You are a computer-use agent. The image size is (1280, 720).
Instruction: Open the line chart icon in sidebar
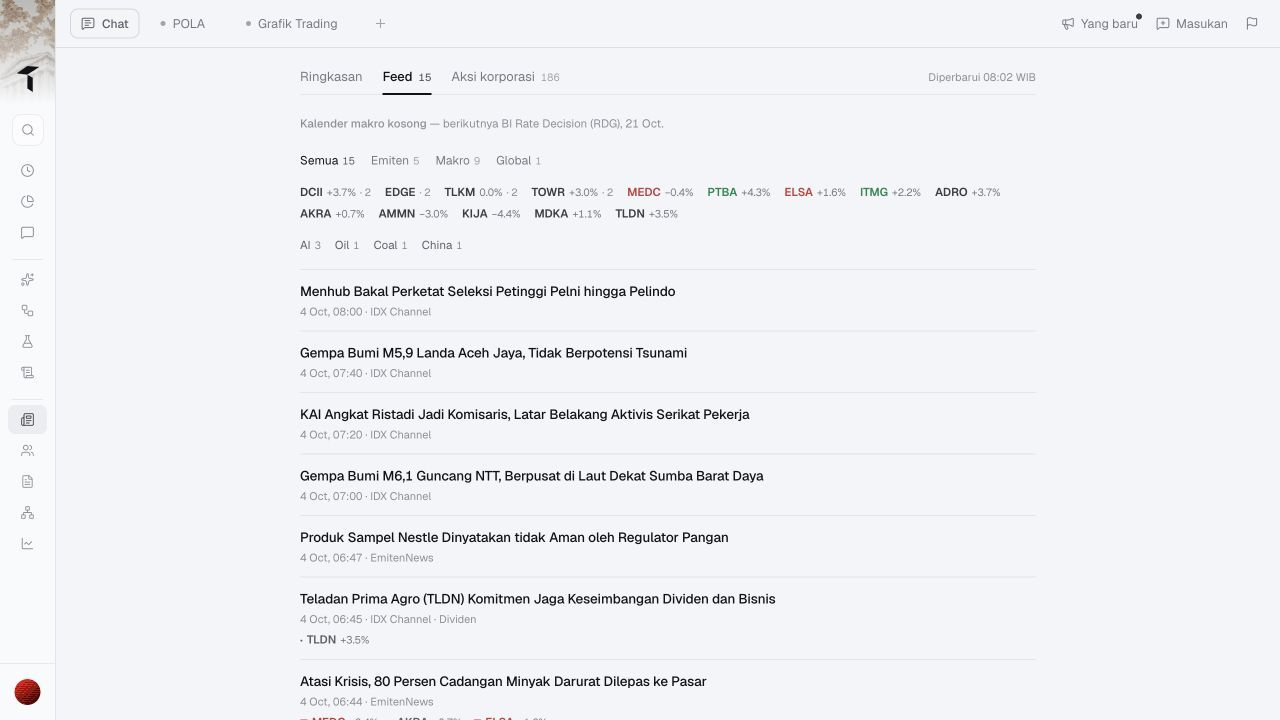click(x=28, y=544)
